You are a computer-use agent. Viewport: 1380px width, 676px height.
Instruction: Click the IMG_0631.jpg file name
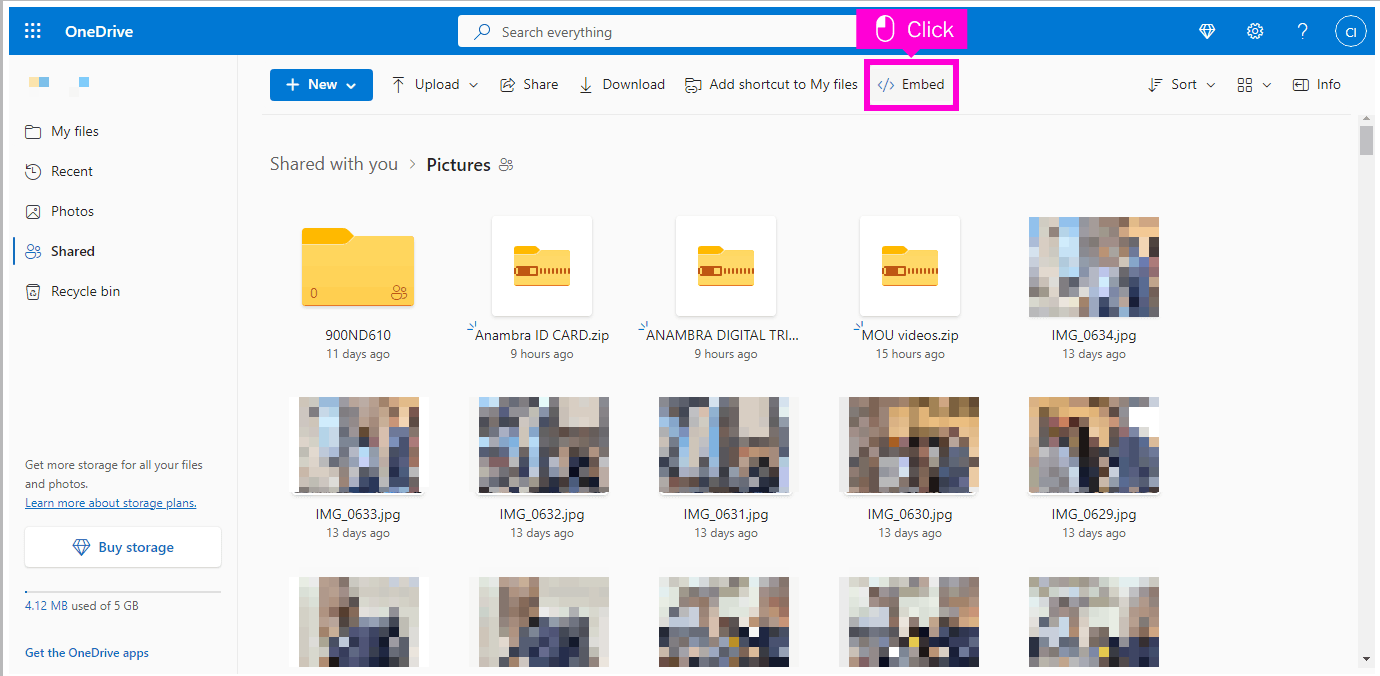point(726,515)
